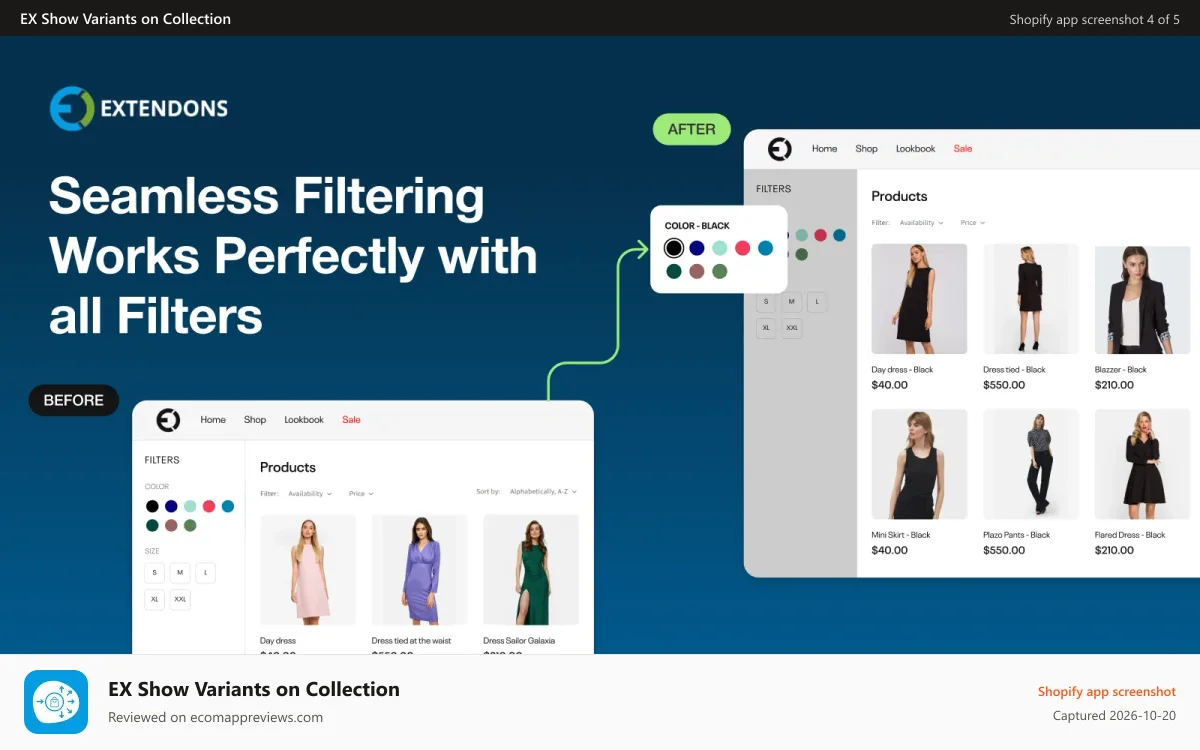This screenshot has height=750, width=1200.
Task: Open Shop in the After window menu
Action: [x=866, y=149]
